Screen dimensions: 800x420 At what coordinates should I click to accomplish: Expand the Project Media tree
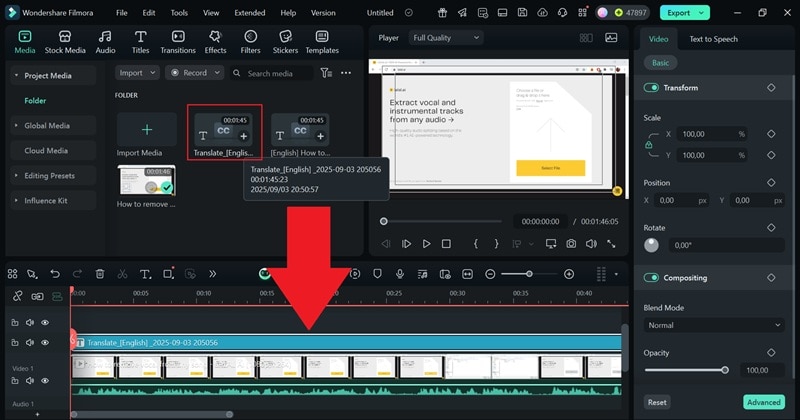tap(16, 76)
